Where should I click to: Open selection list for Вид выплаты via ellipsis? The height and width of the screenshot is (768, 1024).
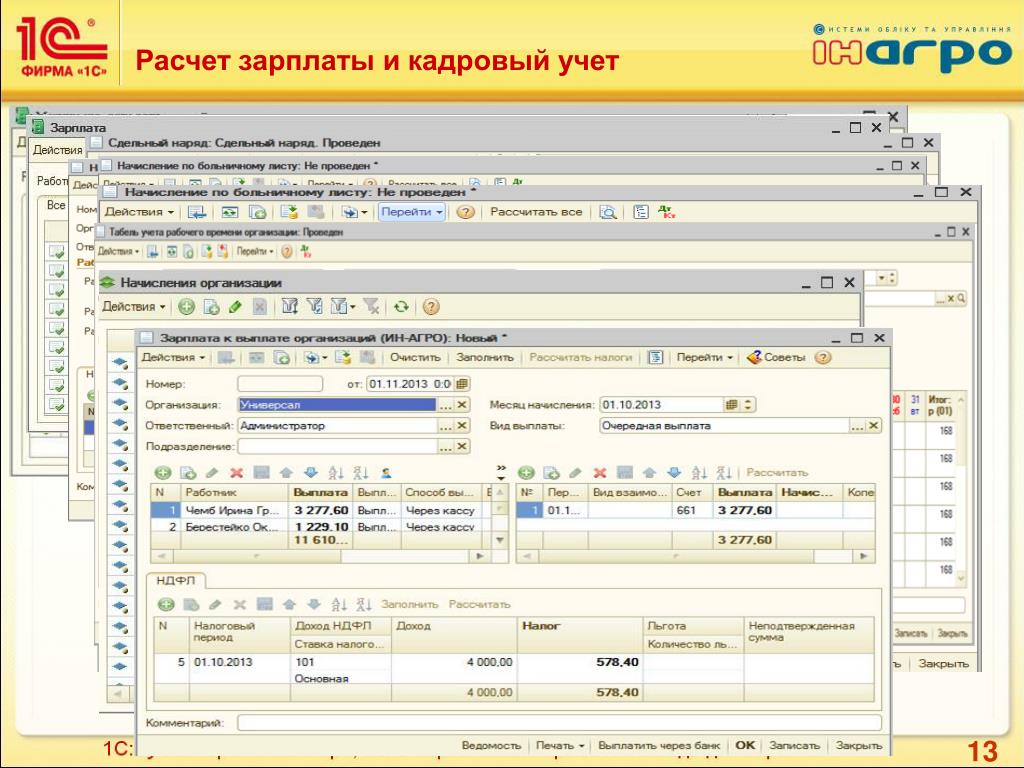(857, 426)
